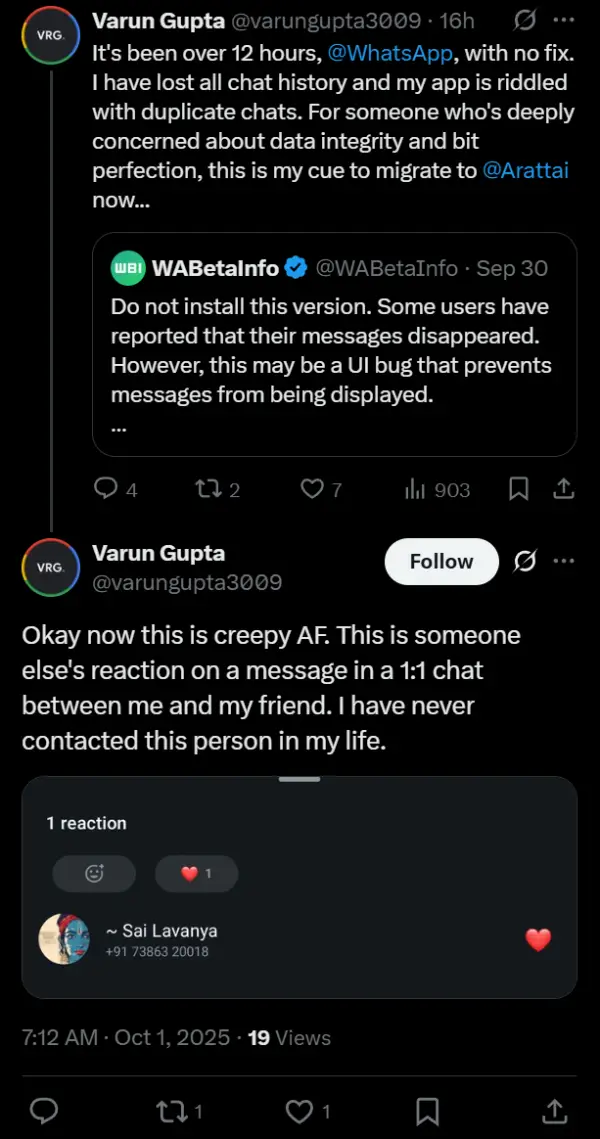Image resolution: width=600 pixels, height=1139 pixels.
Task: Retweet the parent tweet with 2 reposts
Action: pos(205,489)
